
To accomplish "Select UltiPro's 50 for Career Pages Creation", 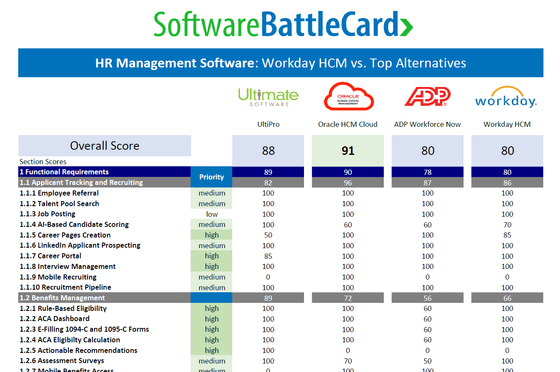I will point(268,235).
